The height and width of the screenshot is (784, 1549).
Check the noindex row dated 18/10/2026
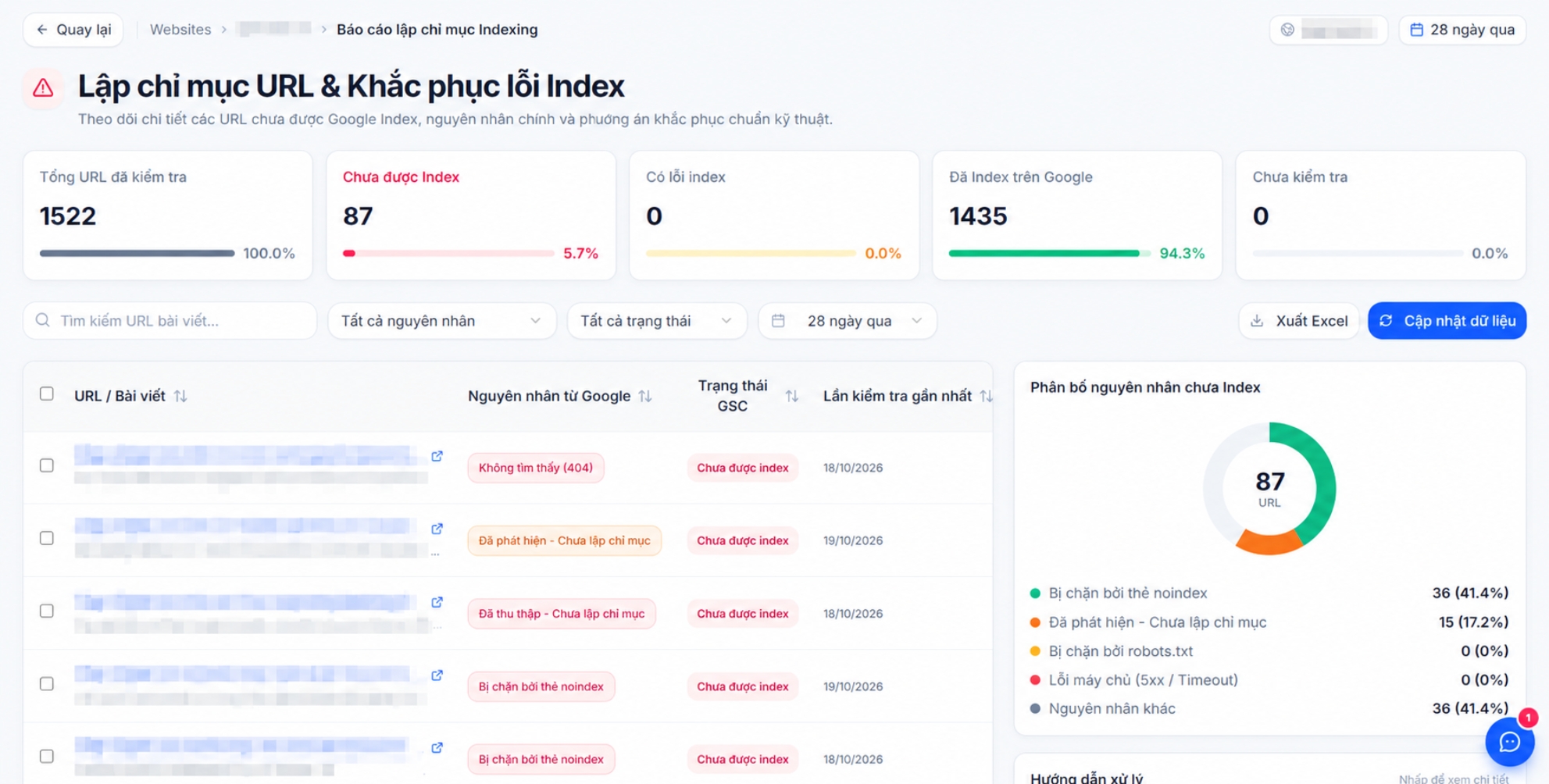tap(47, 756)
